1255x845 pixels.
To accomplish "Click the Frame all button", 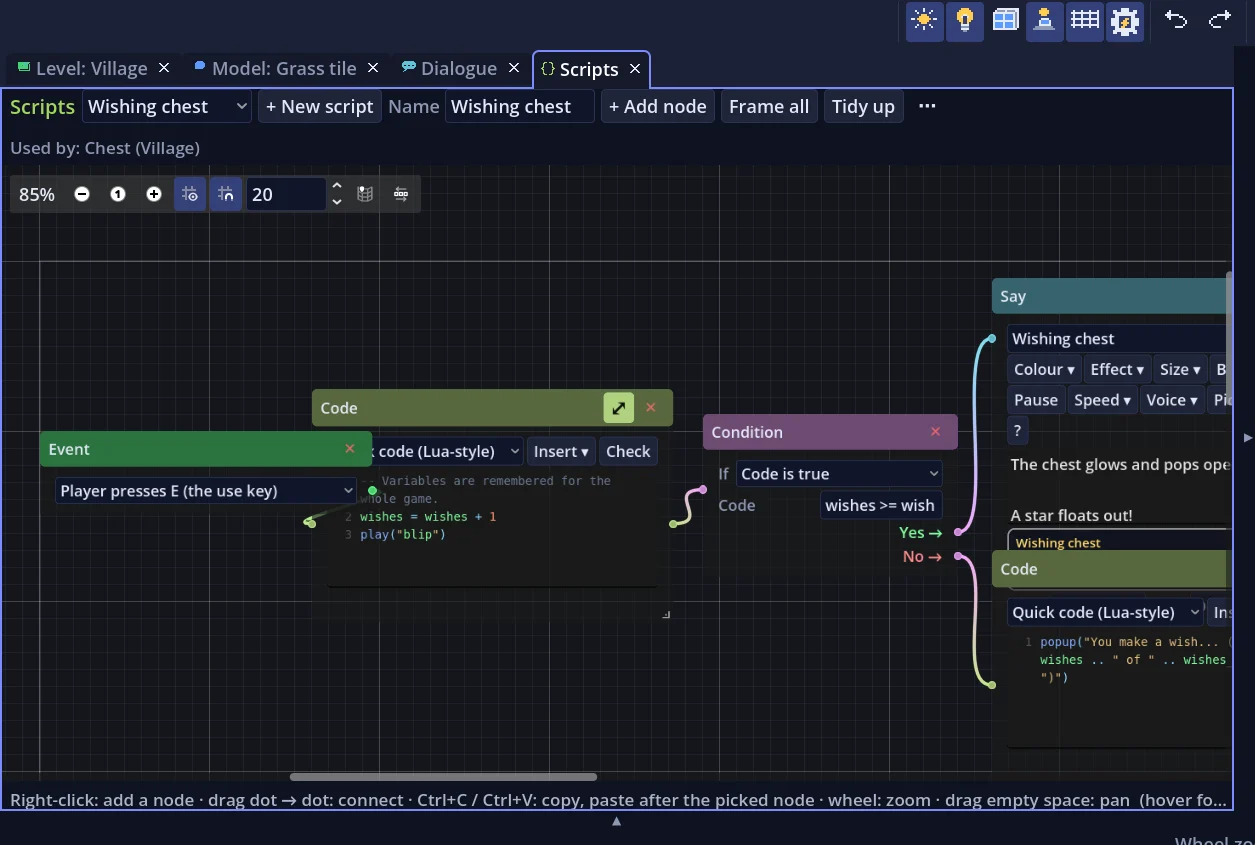I will tap(769, 106).
